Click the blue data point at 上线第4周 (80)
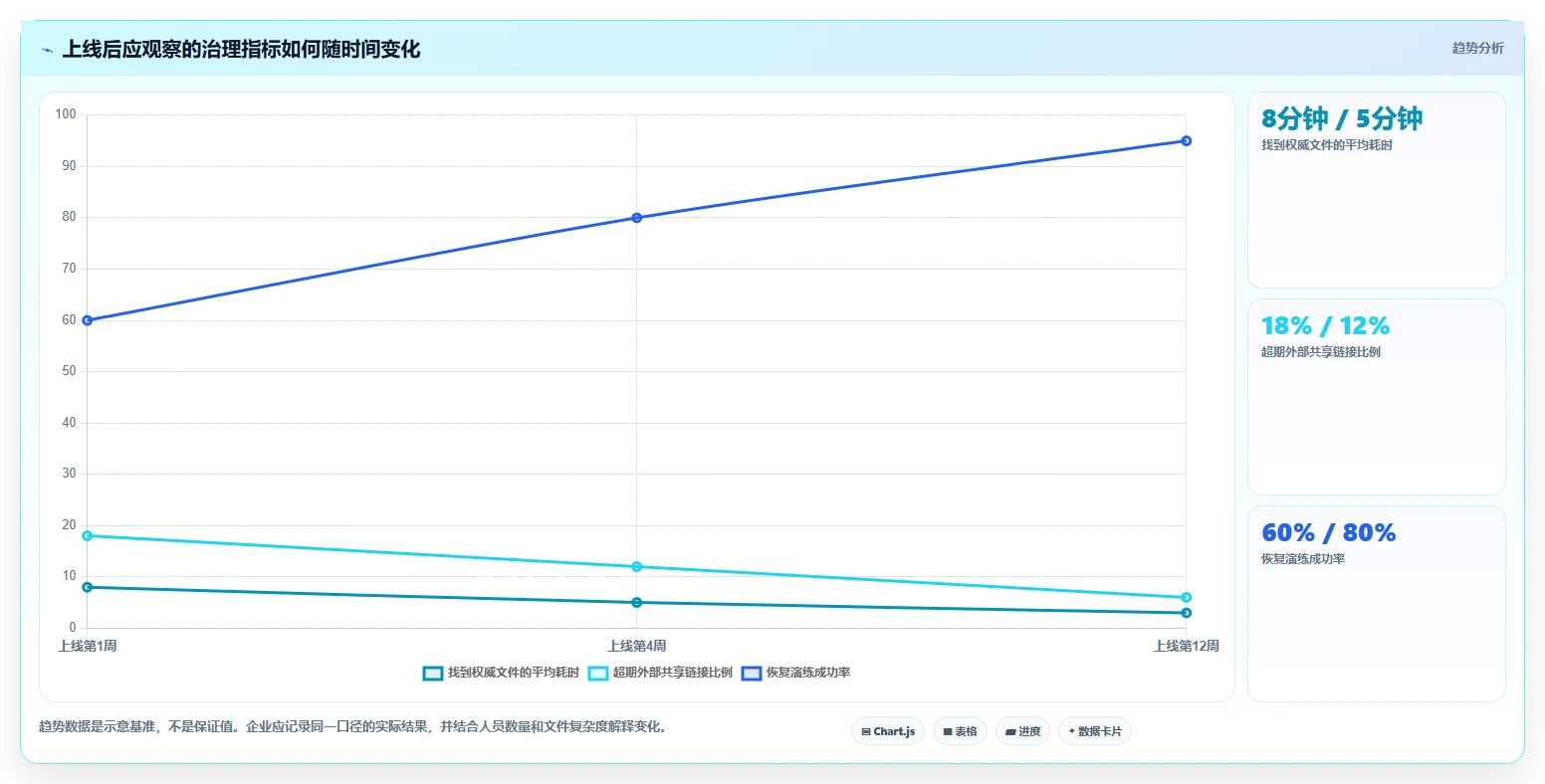Viewport: 1545px width, 784px height. click(637, 218)
